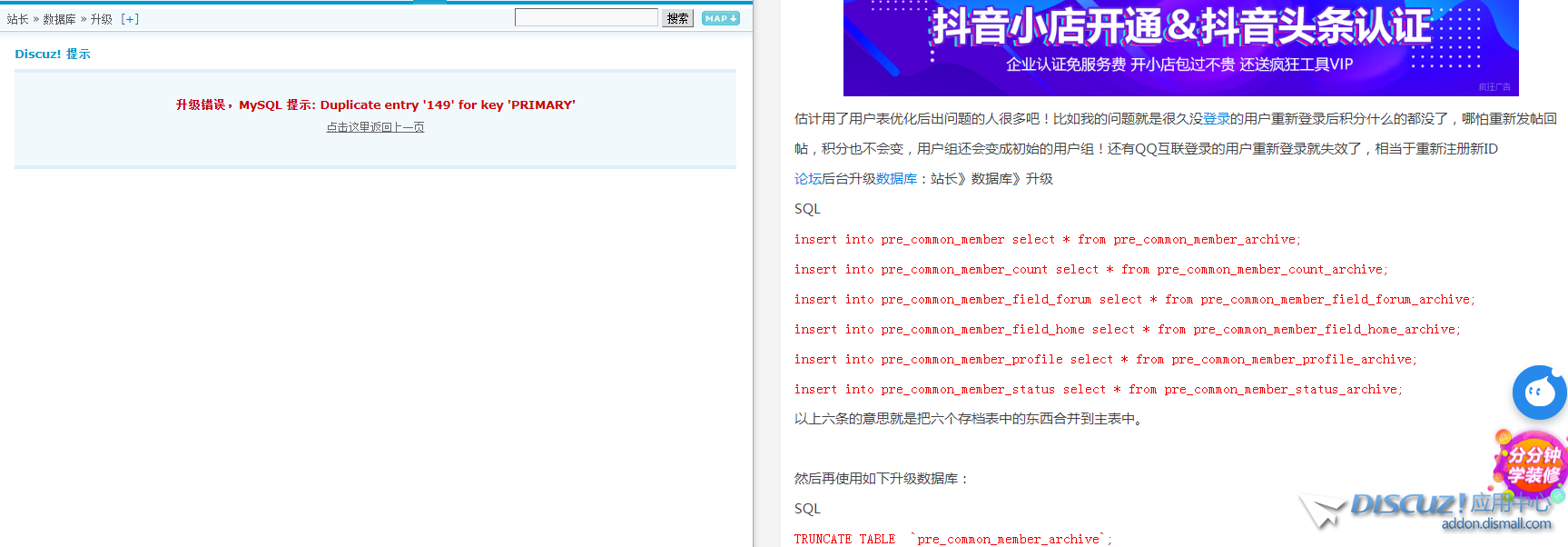Viewport: 1568px width, 547px height.
Task: Click the Discuz! 提示 heading
Action: [53, 55]
